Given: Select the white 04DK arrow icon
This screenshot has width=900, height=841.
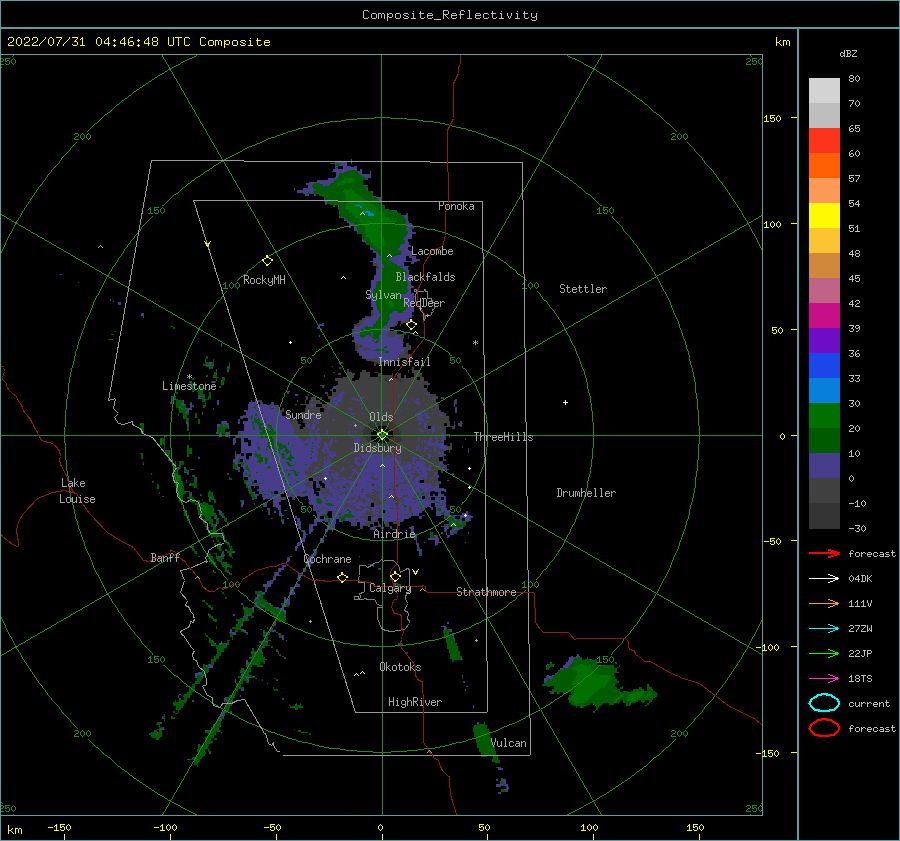Looking at the screenshot, I should (824, 578).
